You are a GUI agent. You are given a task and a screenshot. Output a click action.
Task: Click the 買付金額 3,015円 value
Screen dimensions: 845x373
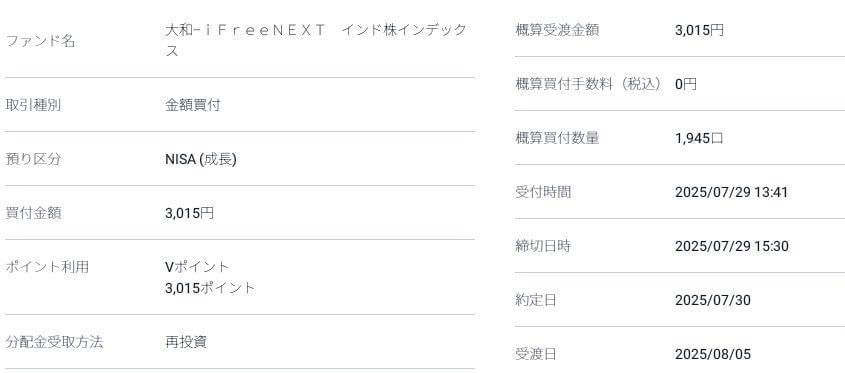pos(189,213)
